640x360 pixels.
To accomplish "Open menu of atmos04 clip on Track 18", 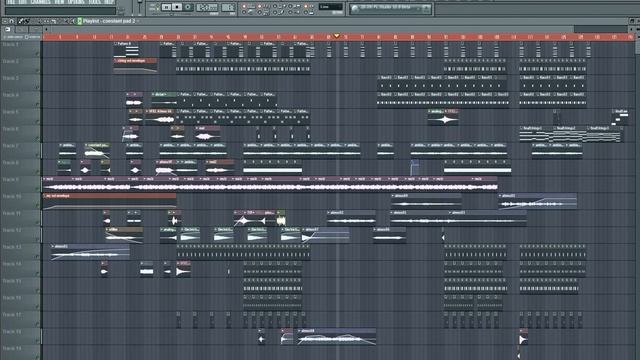I will 300,331.
